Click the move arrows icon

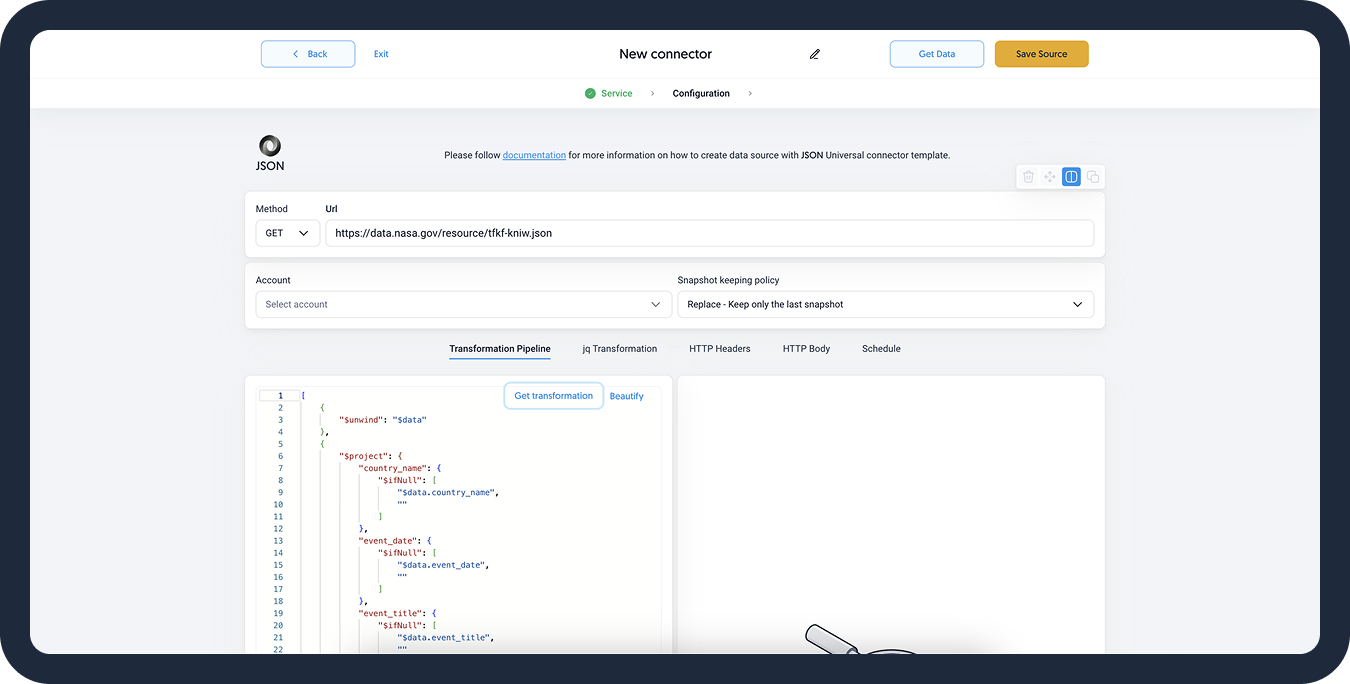pos(1050,177)
